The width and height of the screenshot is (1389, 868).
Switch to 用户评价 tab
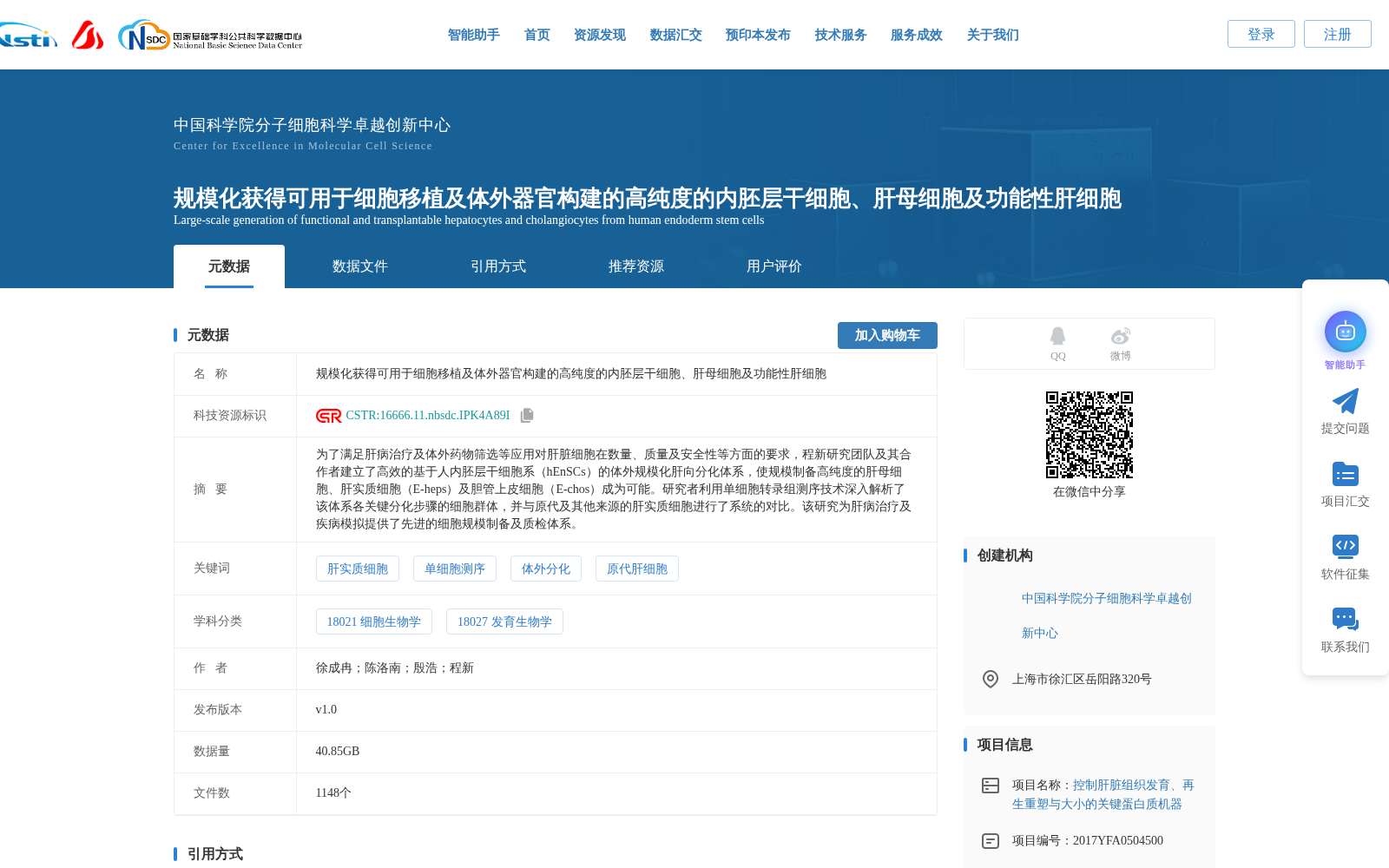click(x=774, y=266)
